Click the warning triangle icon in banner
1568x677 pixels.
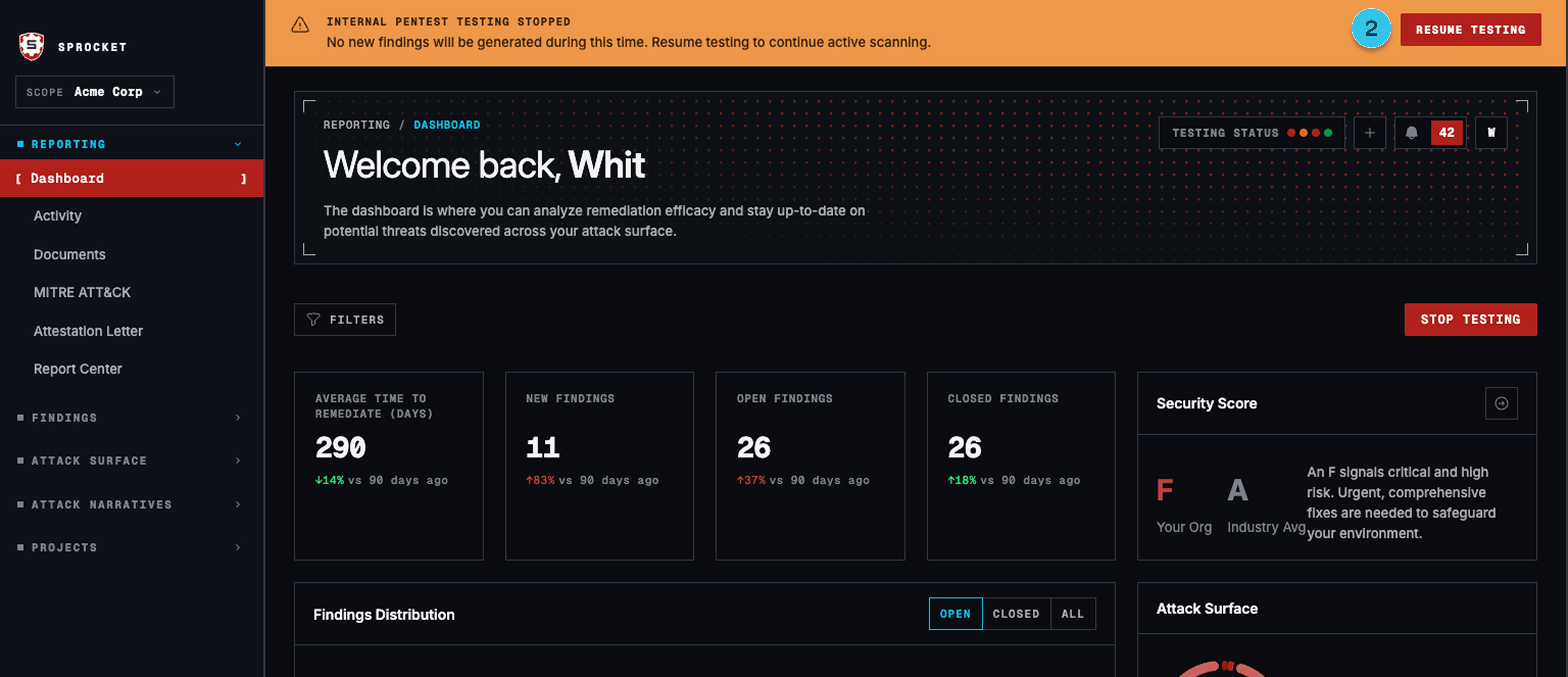(x=300, y=25)
